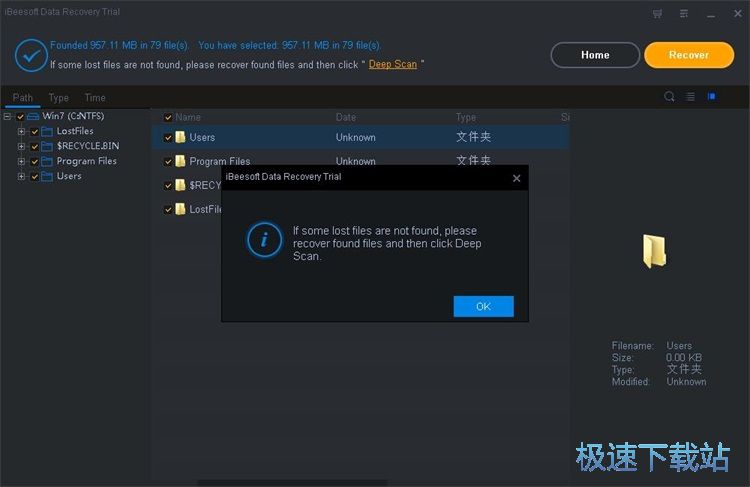Select the Win7 (C:NTFS) tree label
This screenshot has height=487, width=750.
[73, 116]
